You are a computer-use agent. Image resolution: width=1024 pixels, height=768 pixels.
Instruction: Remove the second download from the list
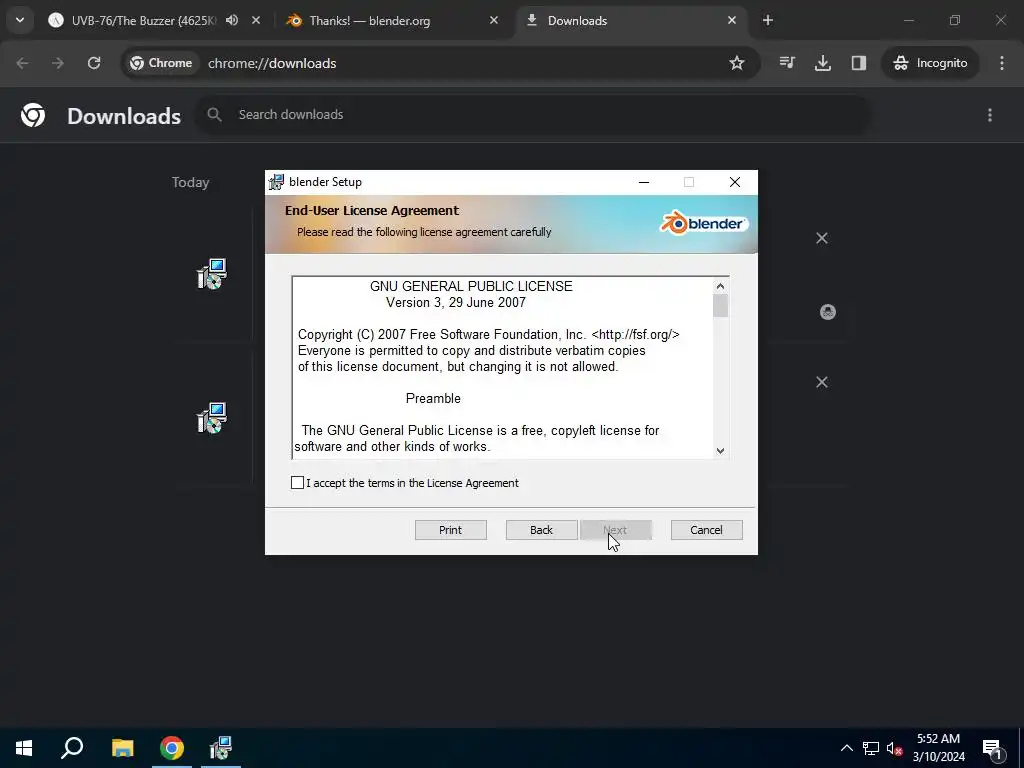click(x=822, y=382)
